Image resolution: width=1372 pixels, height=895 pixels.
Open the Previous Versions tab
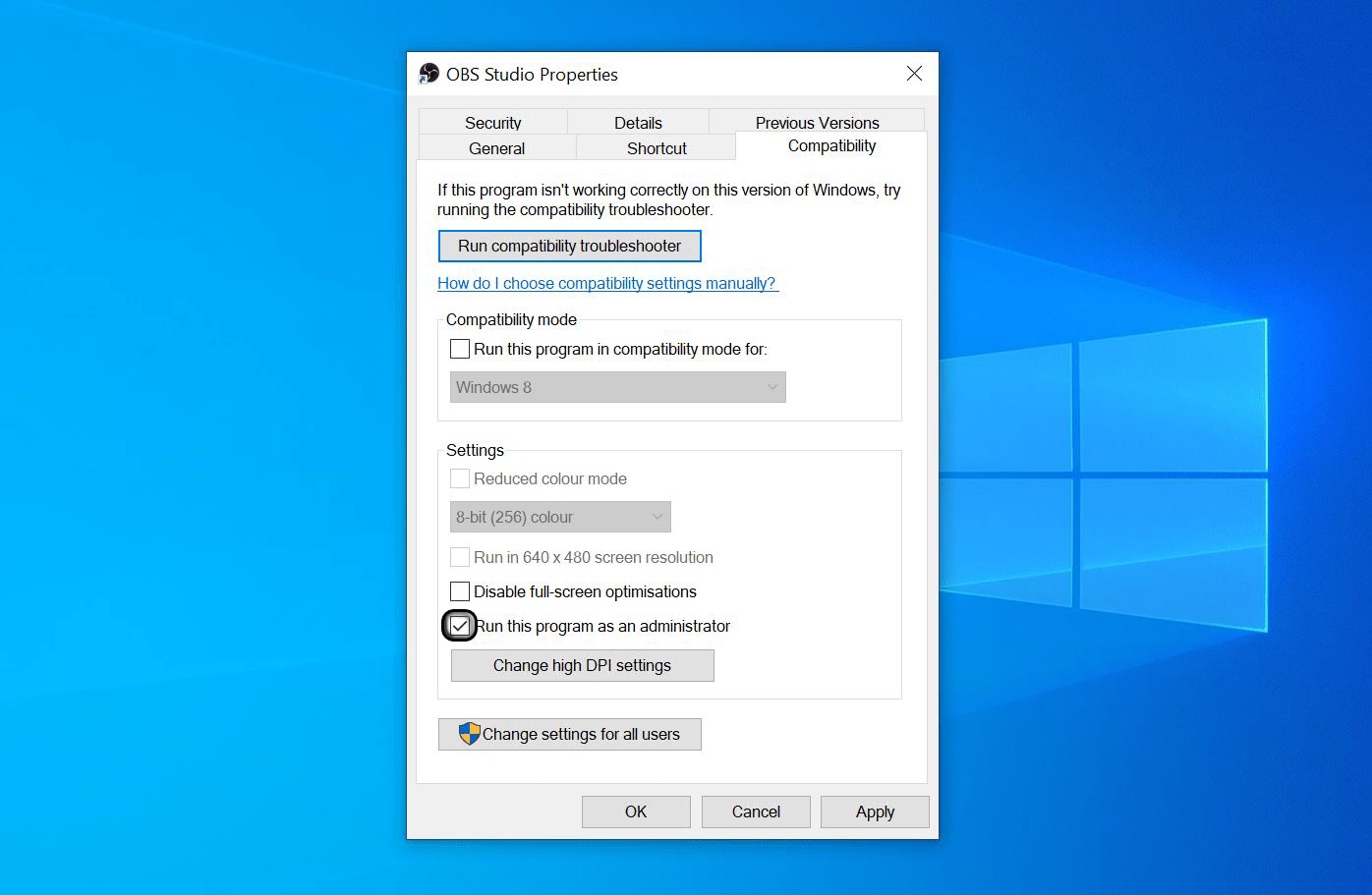(x=817, y=122)
